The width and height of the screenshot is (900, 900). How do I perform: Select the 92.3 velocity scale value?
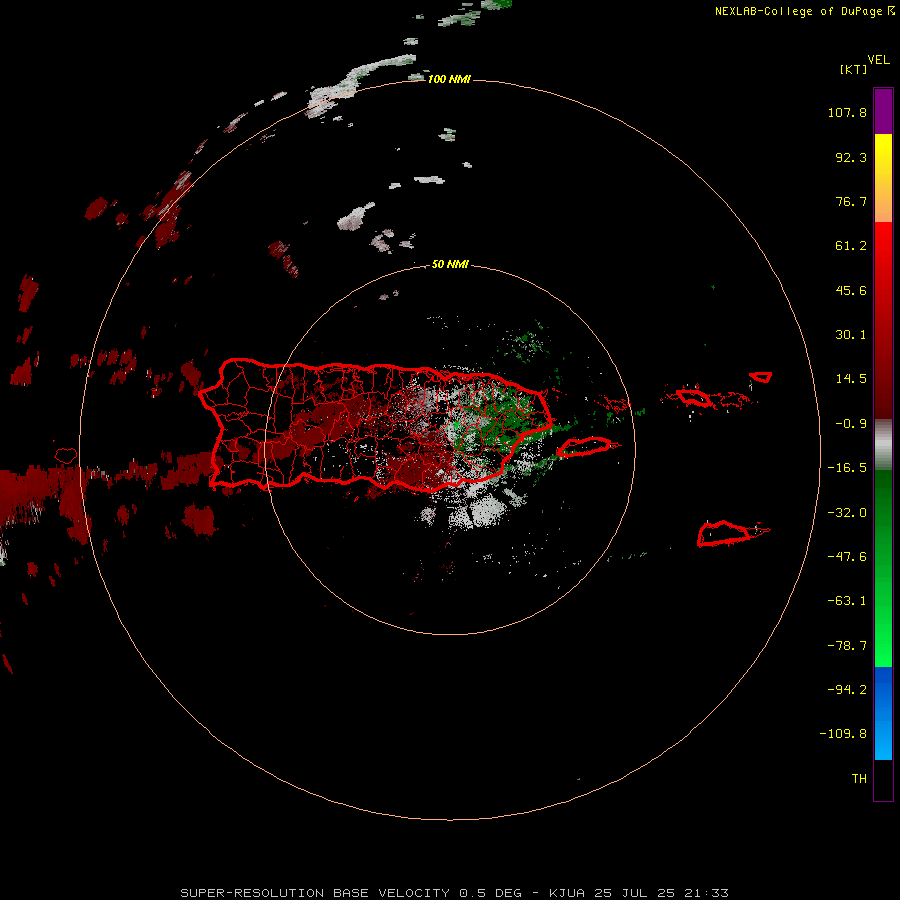(x=851, y=157)
